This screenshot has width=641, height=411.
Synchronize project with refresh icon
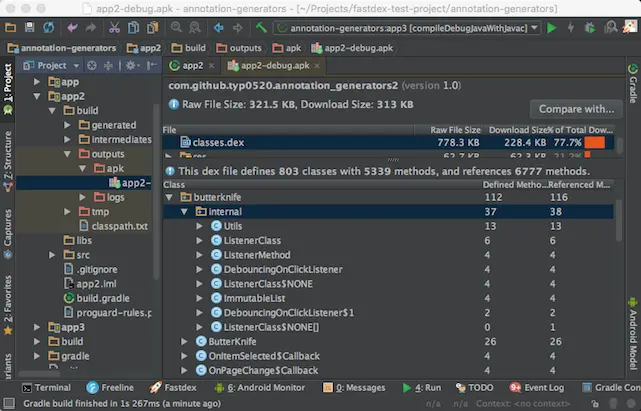click(x=49, y=28)
